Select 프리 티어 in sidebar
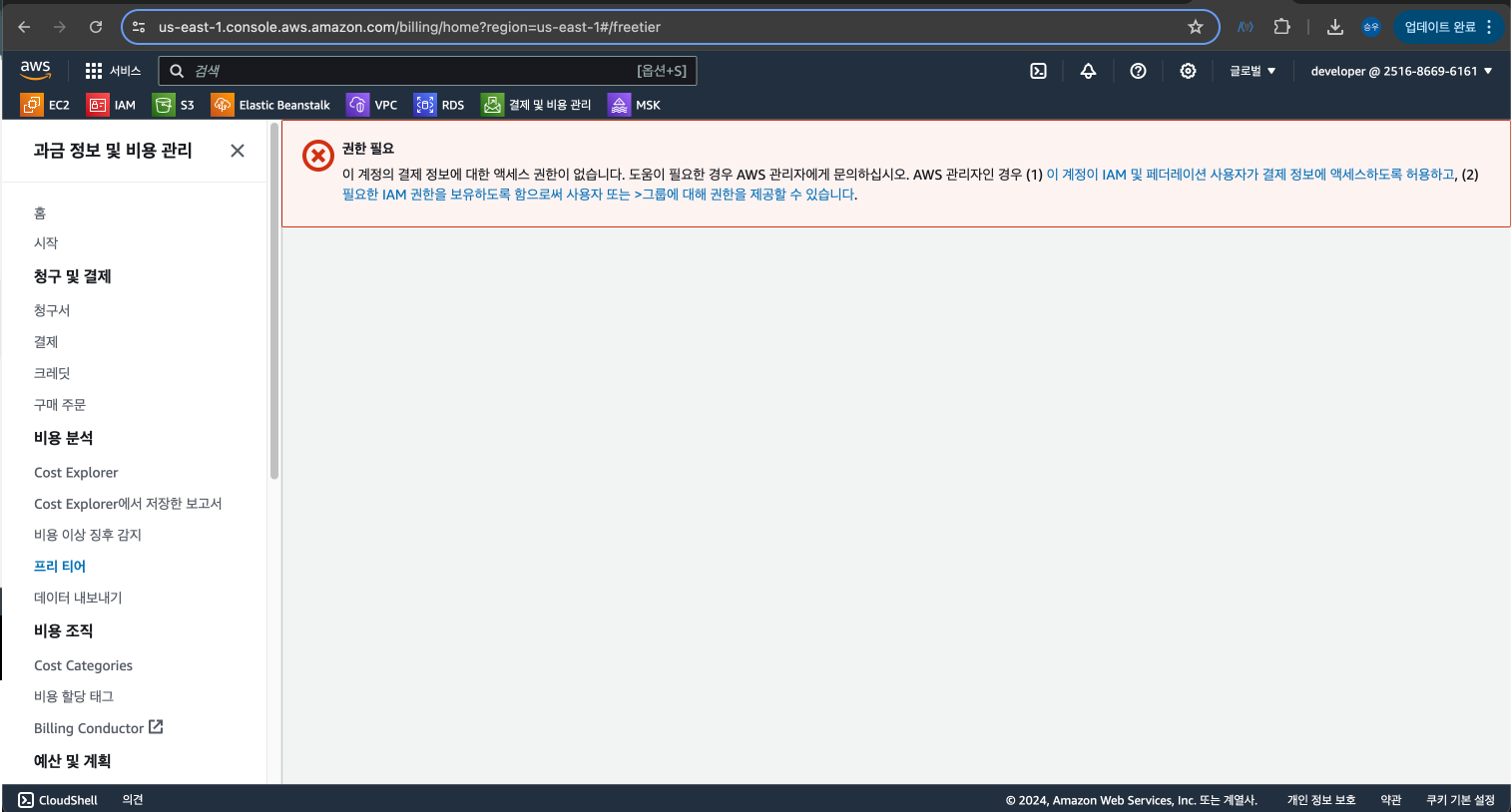The image size is (1511, 812). coord(60,566)
